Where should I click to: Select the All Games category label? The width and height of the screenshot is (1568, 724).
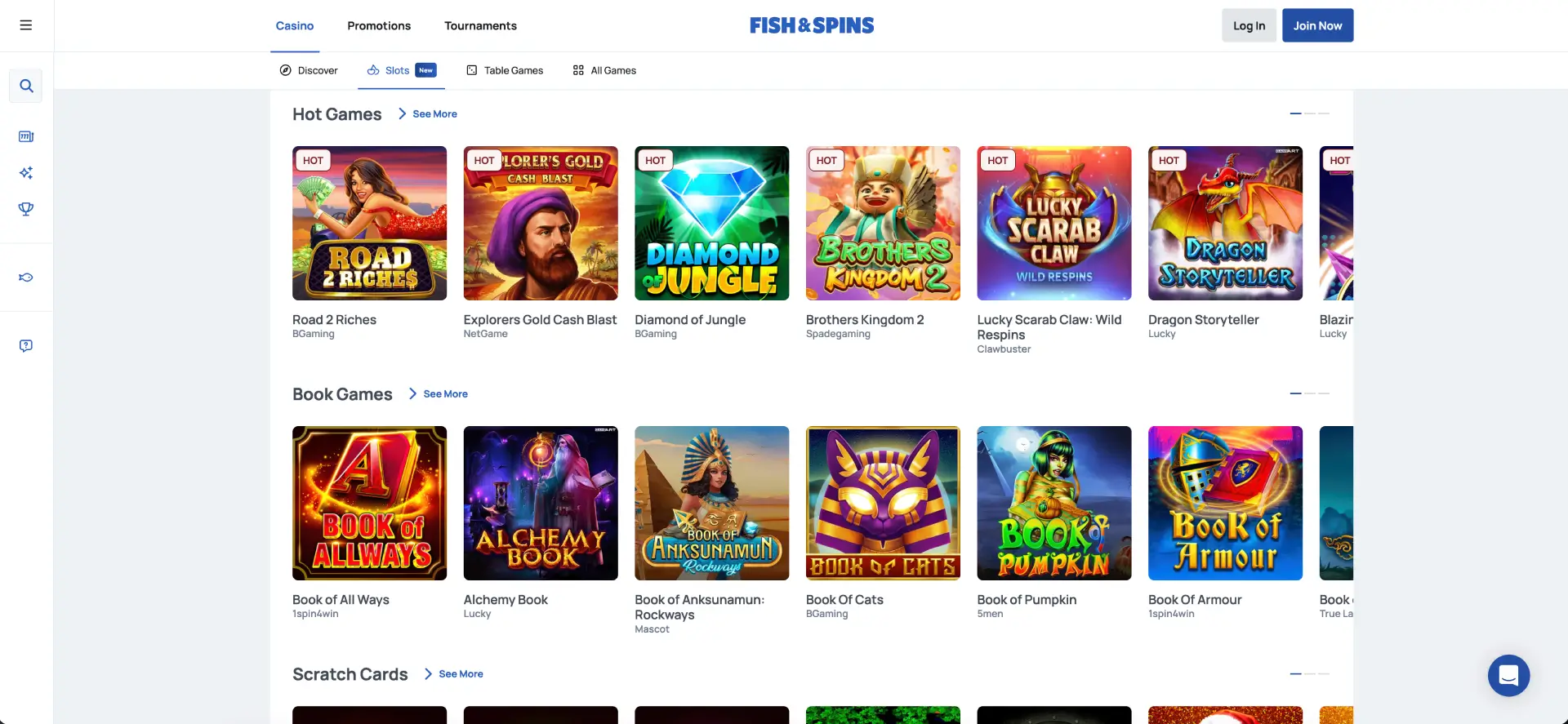(613, 70)
